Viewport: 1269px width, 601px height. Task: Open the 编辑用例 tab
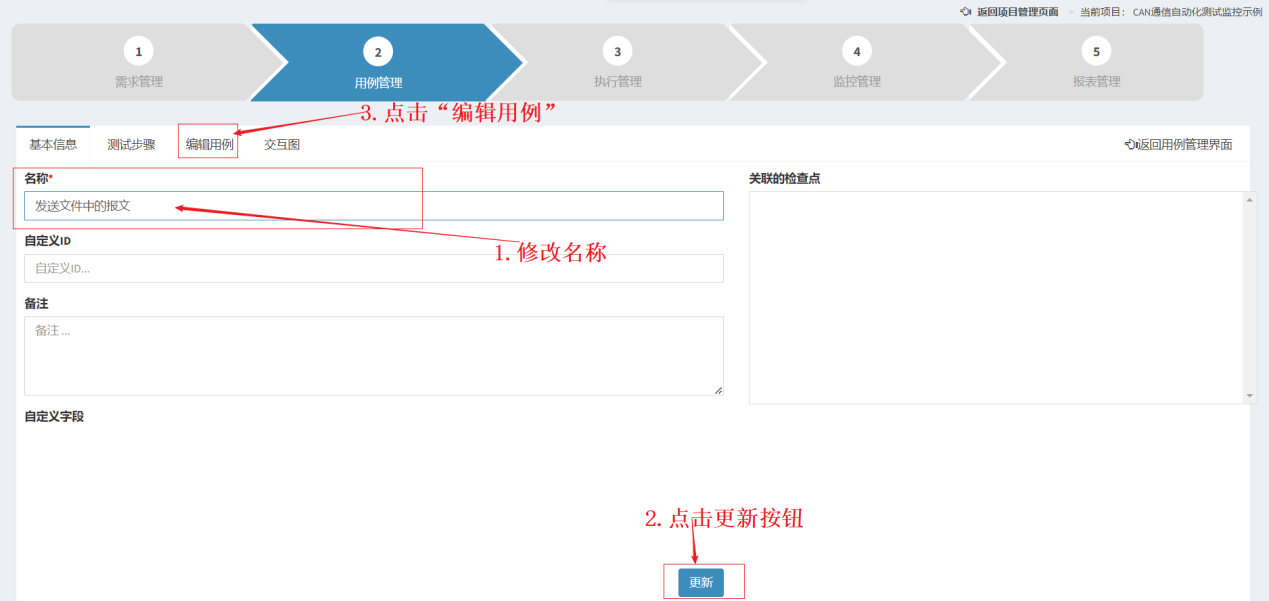coord(209,144)
